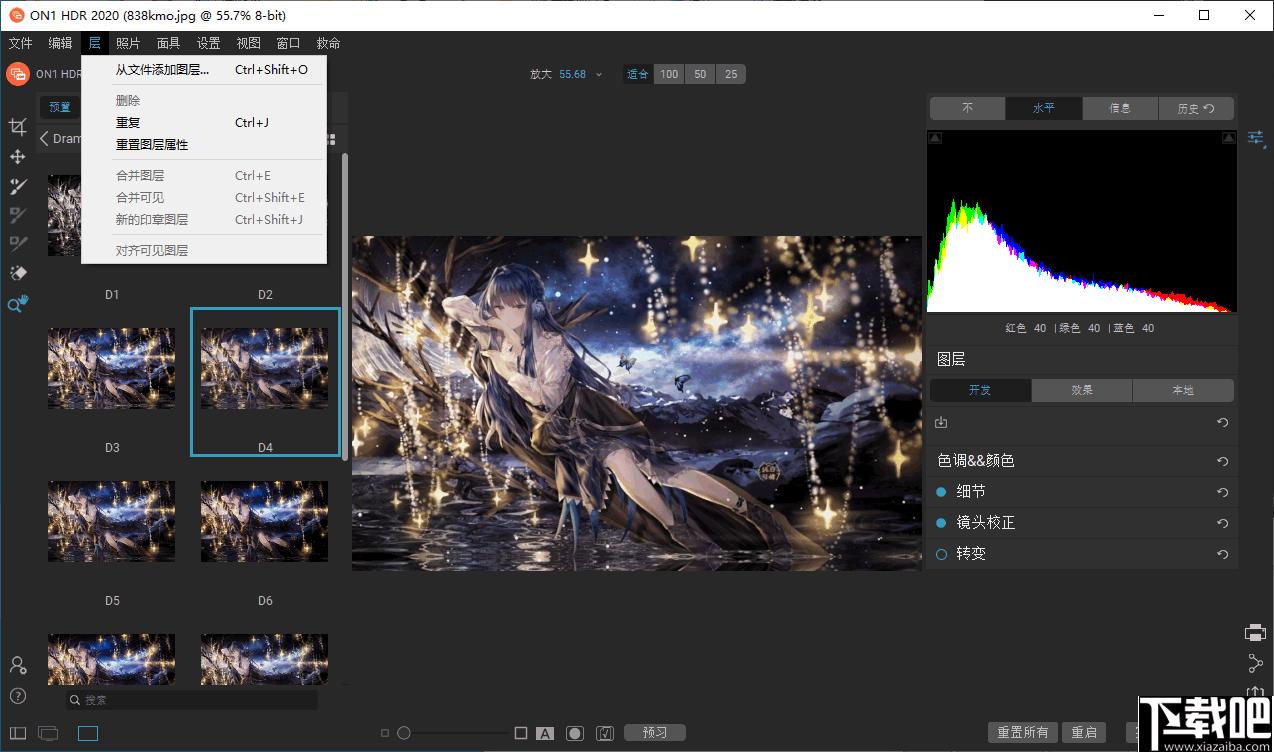Toggle the 镜头校正 panel dot
Screen dimensions: 1274x752
tap(941, 523)
